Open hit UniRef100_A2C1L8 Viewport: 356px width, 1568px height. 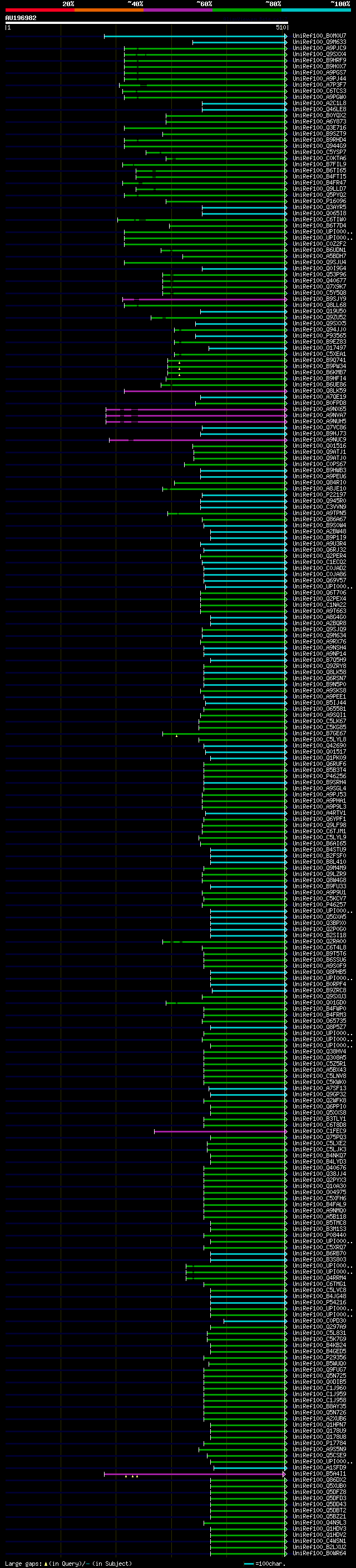tap(319, 103)
